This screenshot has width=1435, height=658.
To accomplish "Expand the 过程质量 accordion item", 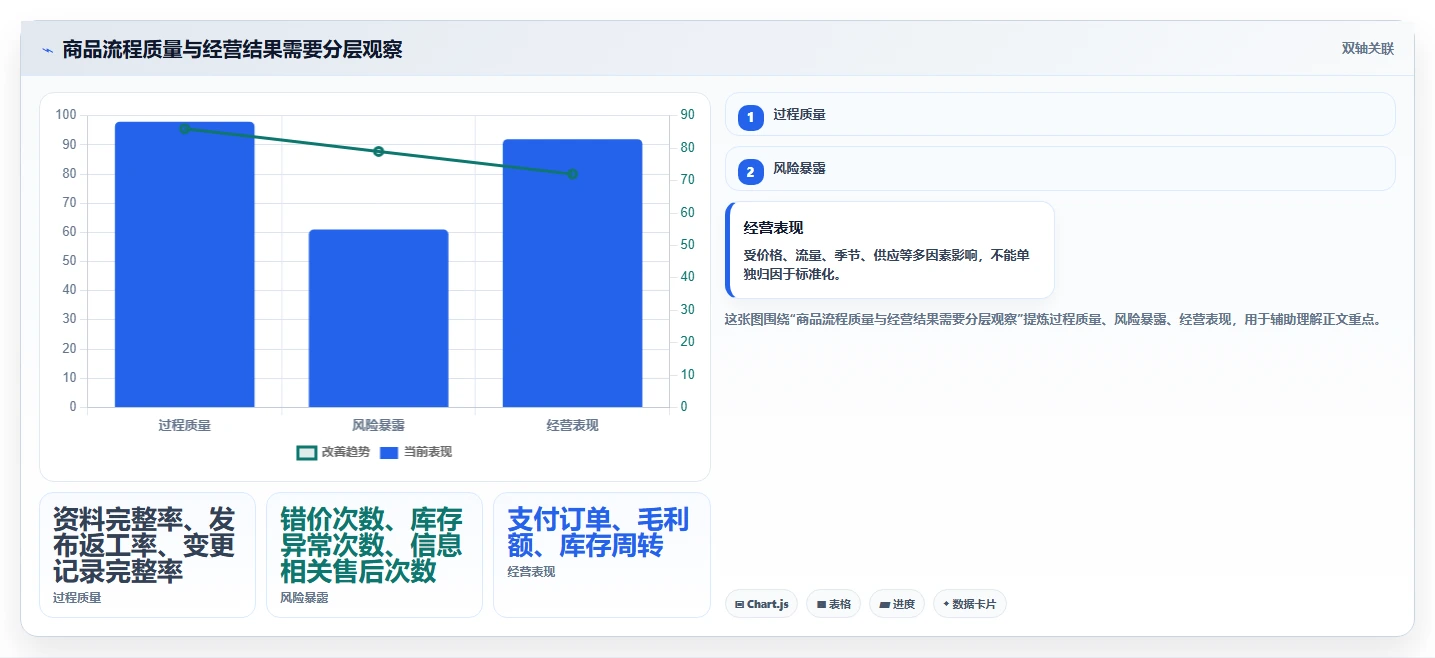I will click(x=1059, y=114).
